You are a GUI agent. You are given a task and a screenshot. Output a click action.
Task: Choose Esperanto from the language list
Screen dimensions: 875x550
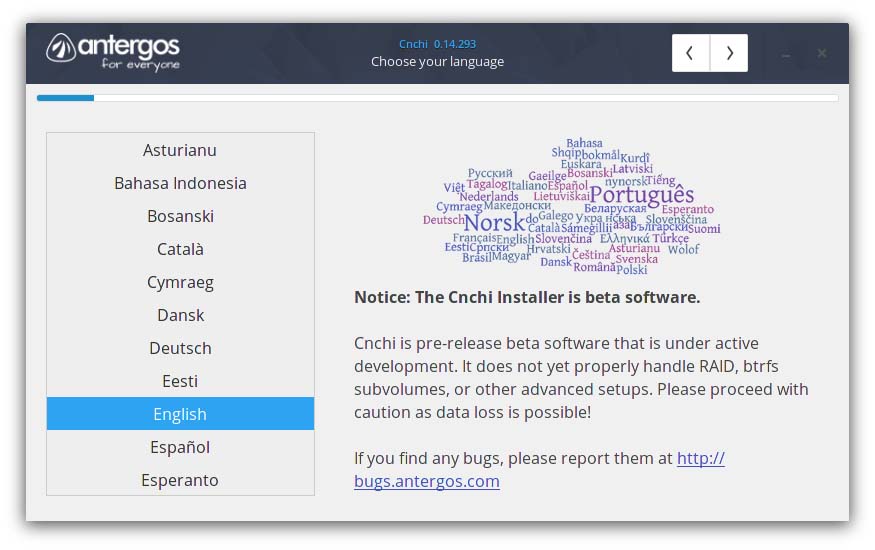click(180, 479)
